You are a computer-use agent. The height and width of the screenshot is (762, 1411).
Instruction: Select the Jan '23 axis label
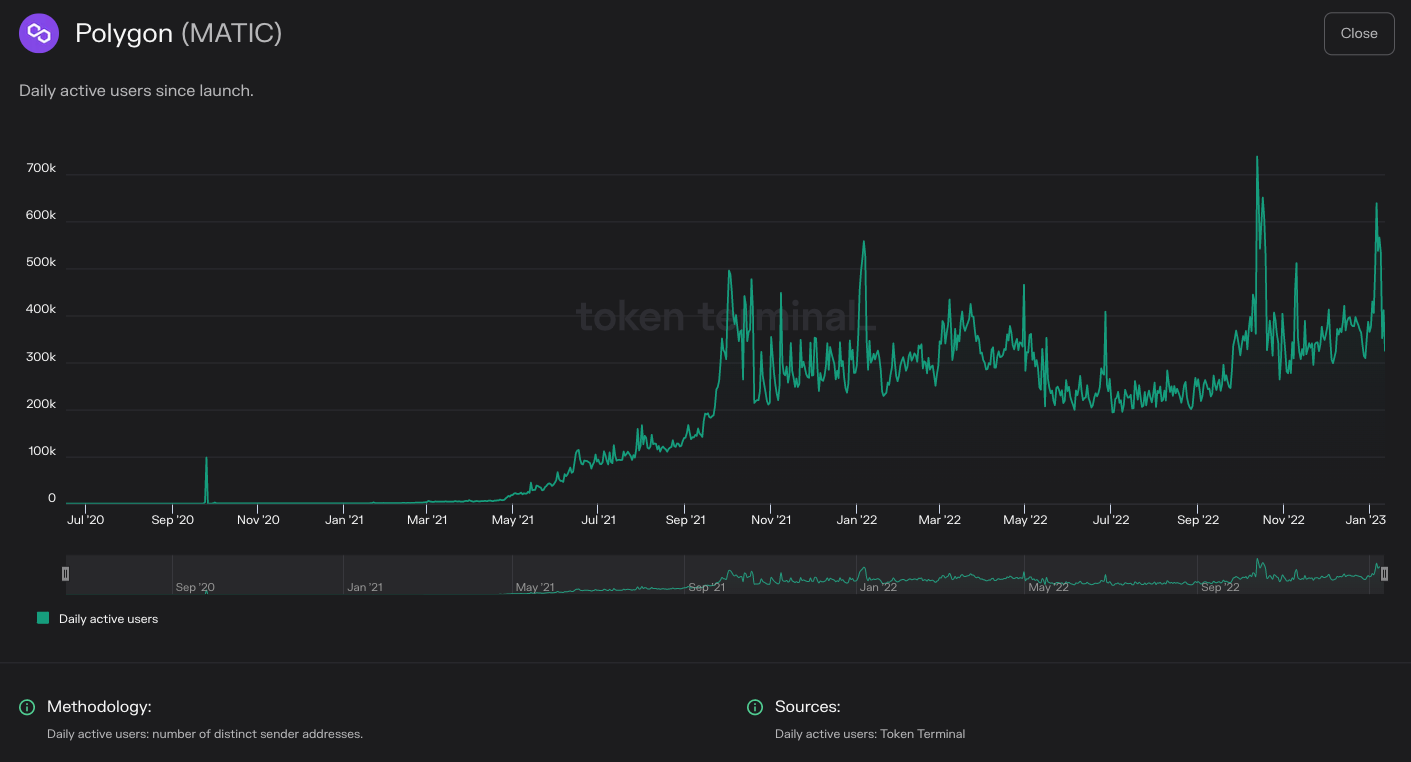click(x=1368, y=519)
